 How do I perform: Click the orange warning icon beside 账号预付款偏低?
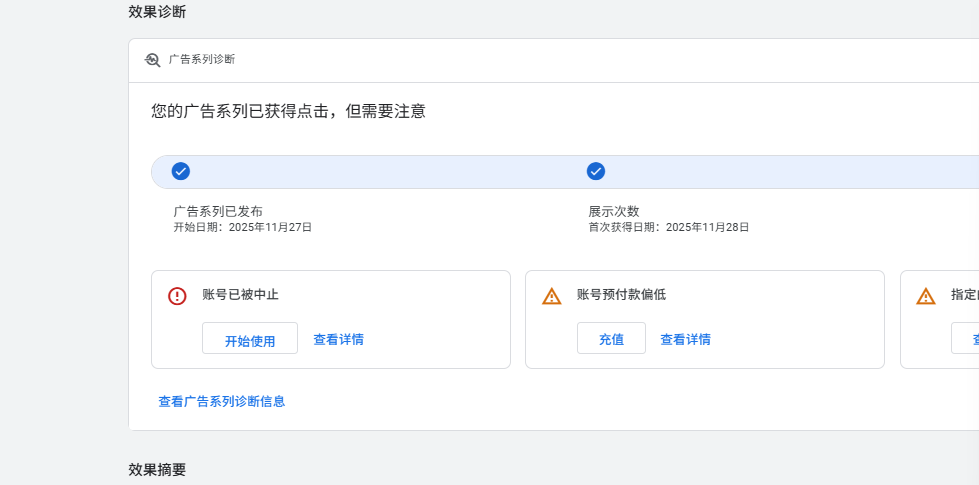pos(552,295)
